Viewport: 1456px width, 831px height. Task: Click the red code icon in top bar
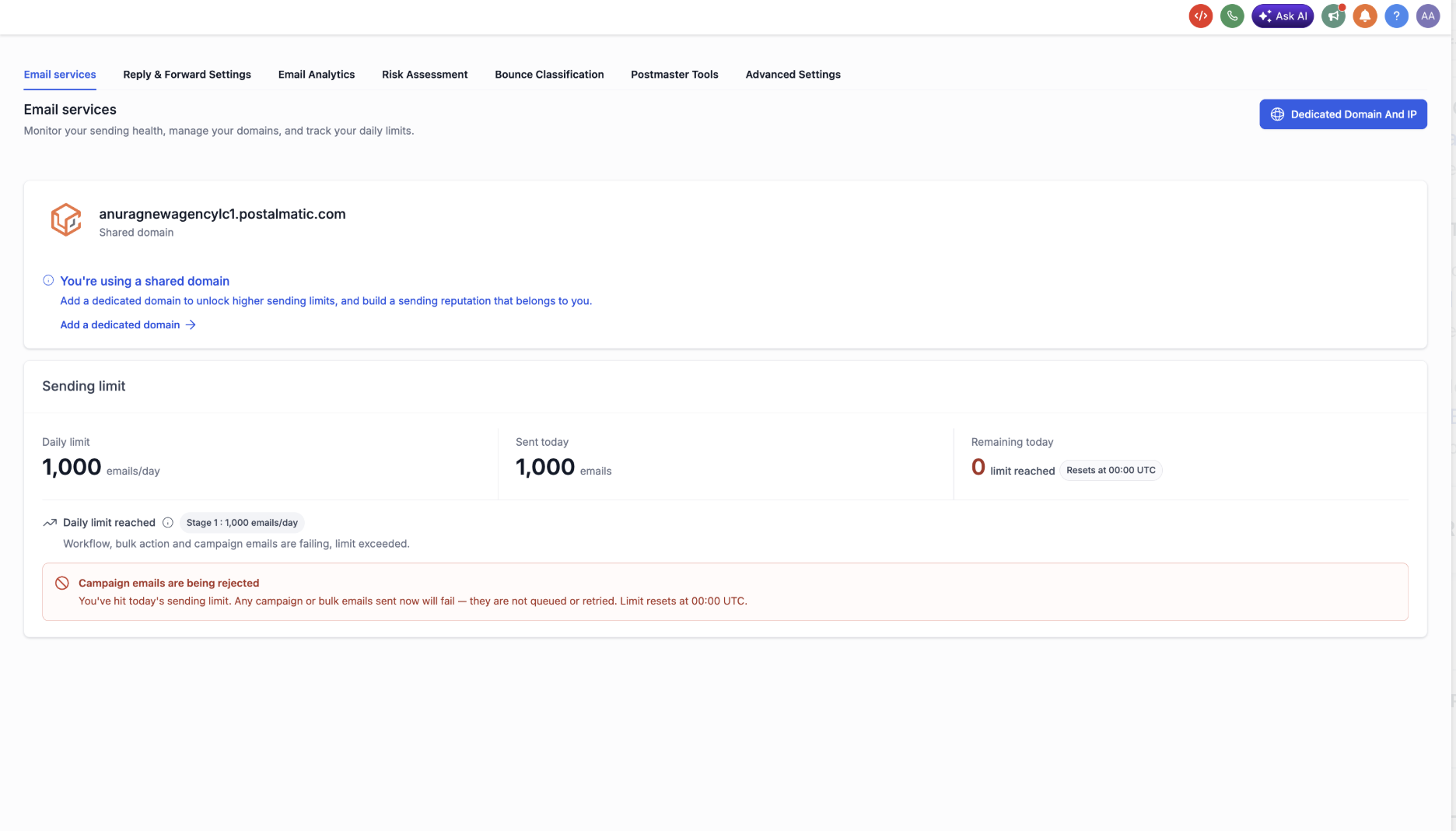[1201, 16]
